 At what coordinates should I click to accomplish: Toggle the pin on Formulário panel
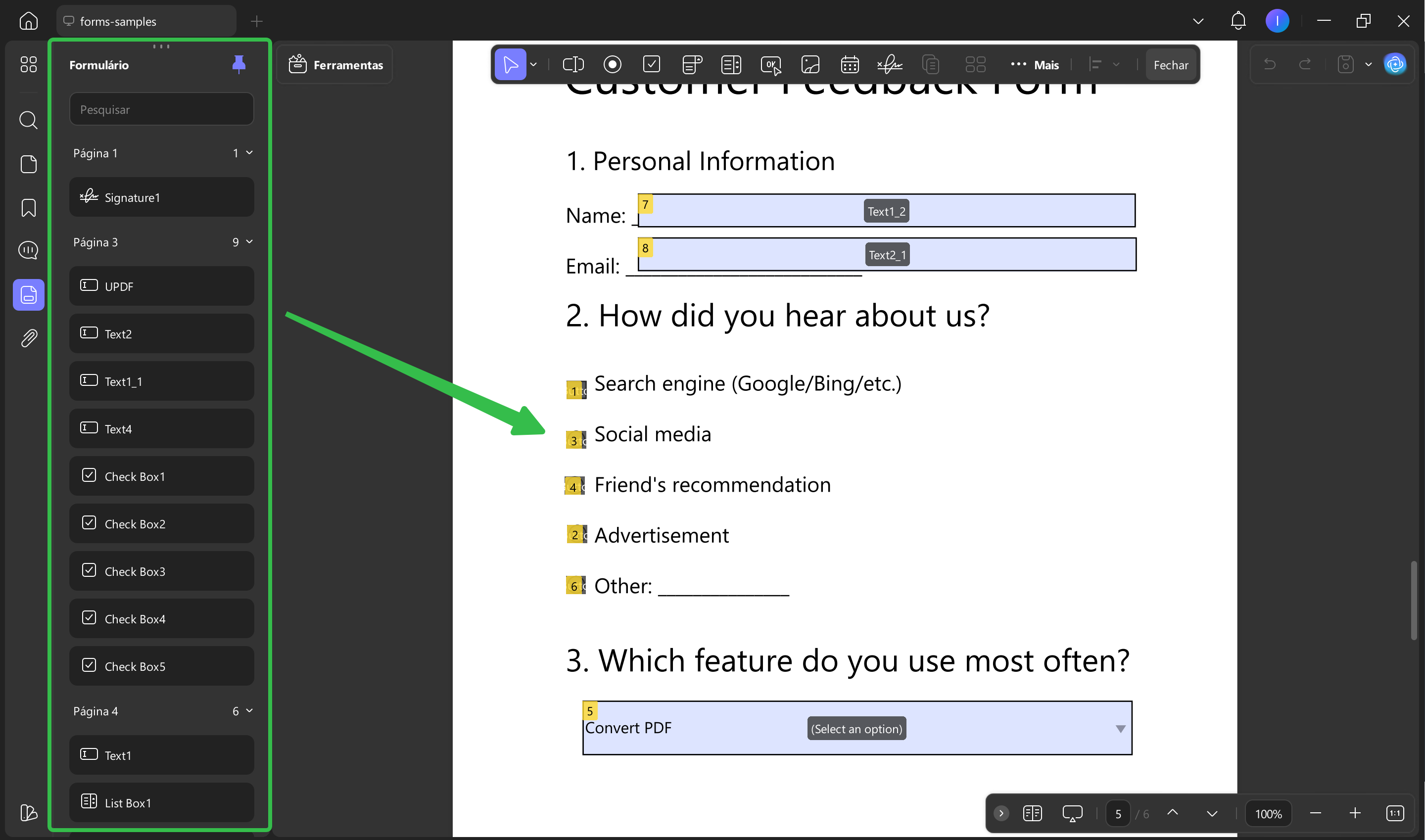pos(238,64)
